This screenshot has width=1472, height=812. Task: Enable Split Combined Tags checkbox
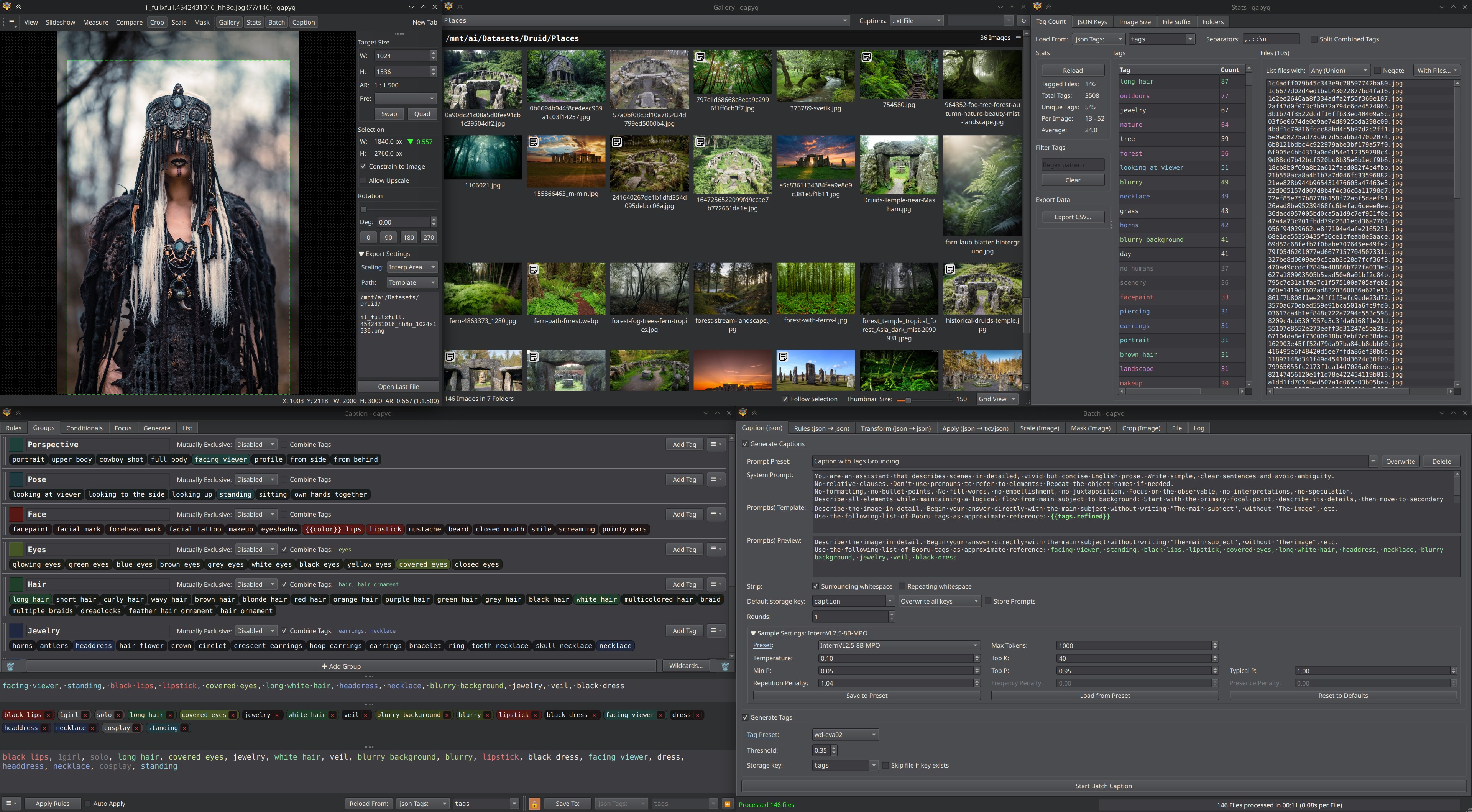pos(1314,39)
